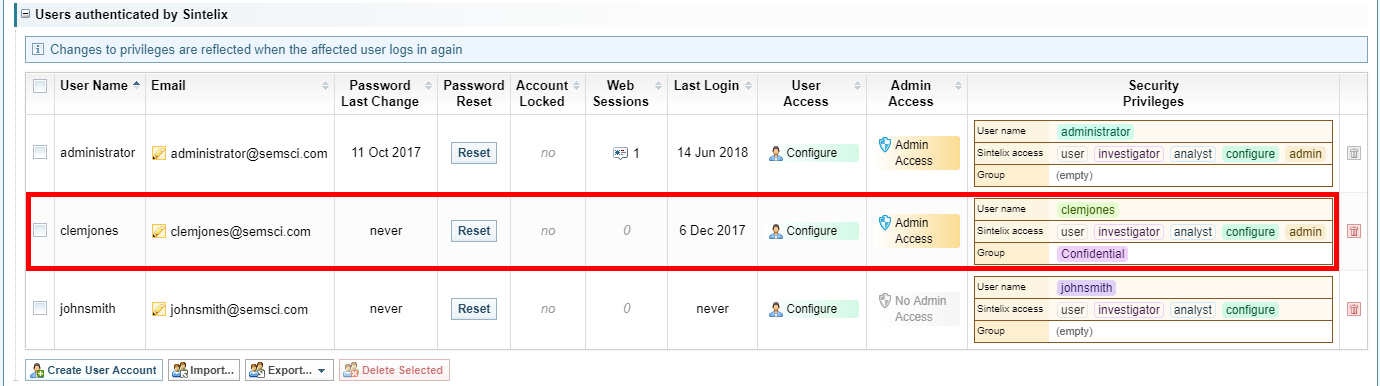Viewport: 1380px width, 386px height.
Task: Click edit email icon for administrator
Action: 158,153
